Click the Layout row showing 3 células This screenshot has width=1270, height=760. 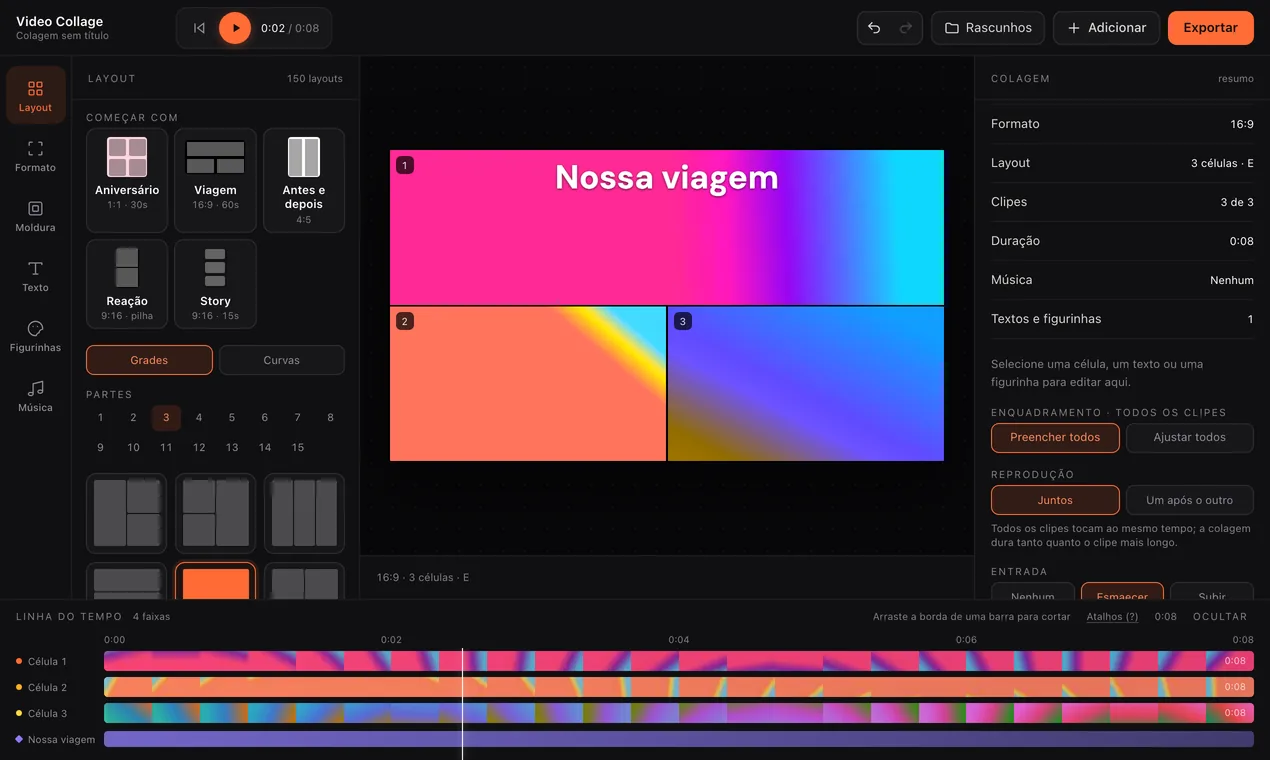[1122, 163]
